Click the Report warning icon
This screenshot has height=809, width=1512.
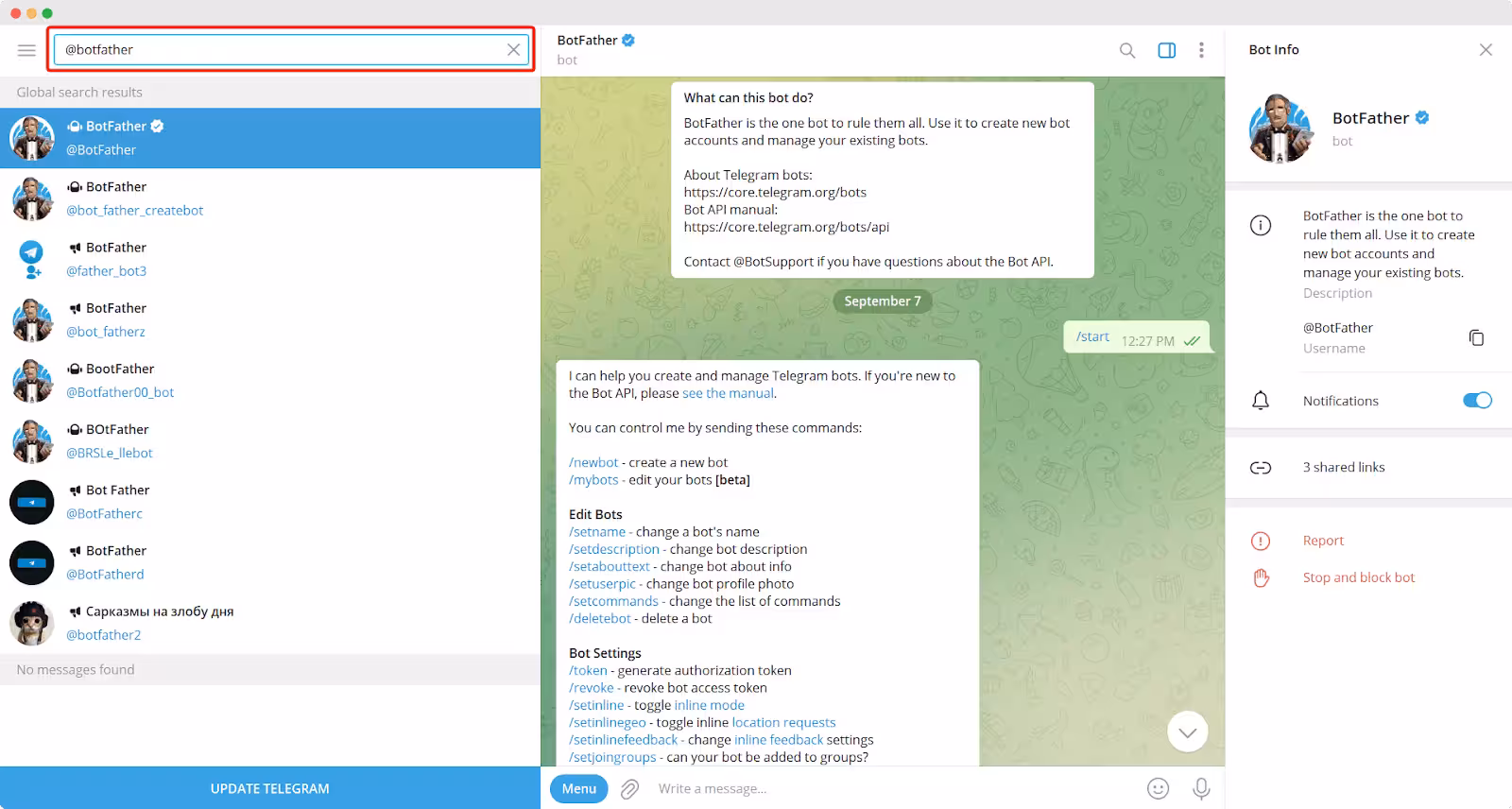coord(1261,541)
